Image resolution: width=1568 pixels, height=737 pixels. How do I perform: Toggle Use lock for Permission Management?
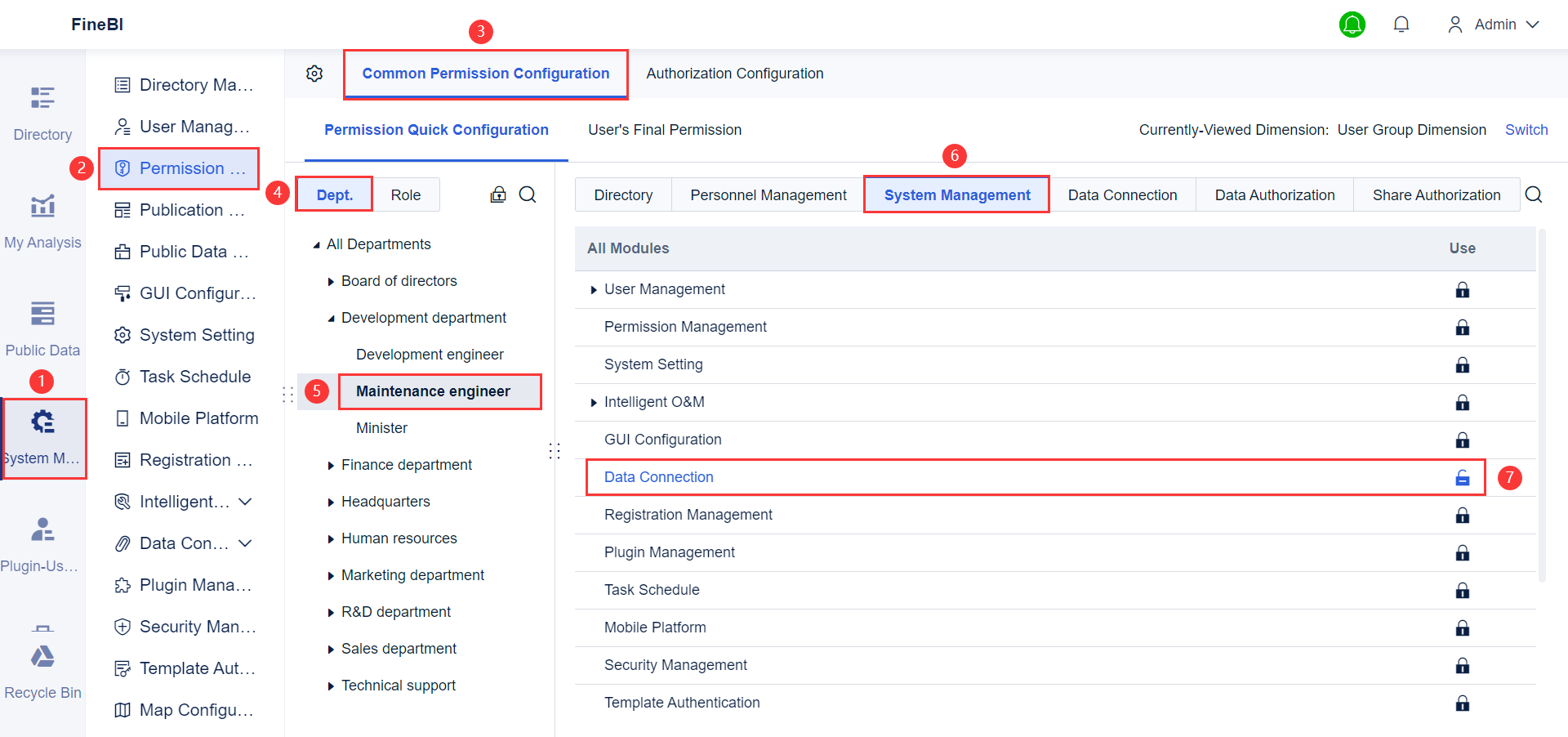tap(1463, 328)
